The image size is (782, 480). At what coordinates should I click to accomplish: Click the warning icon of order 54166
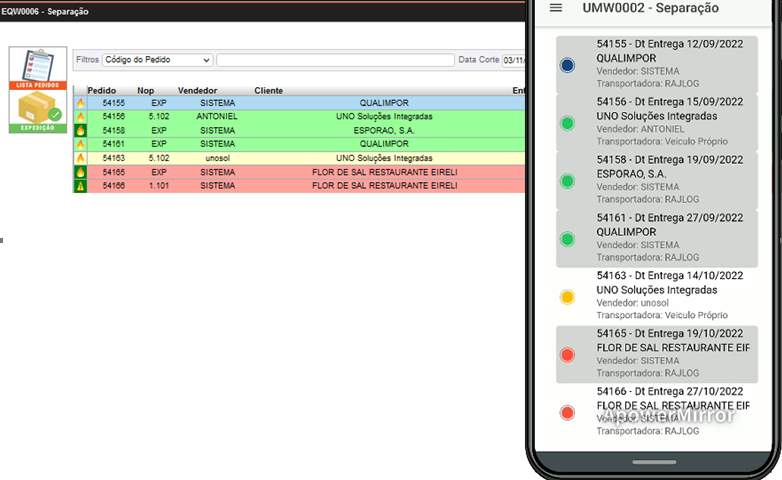pyautogui.click(x=80, y=186)
